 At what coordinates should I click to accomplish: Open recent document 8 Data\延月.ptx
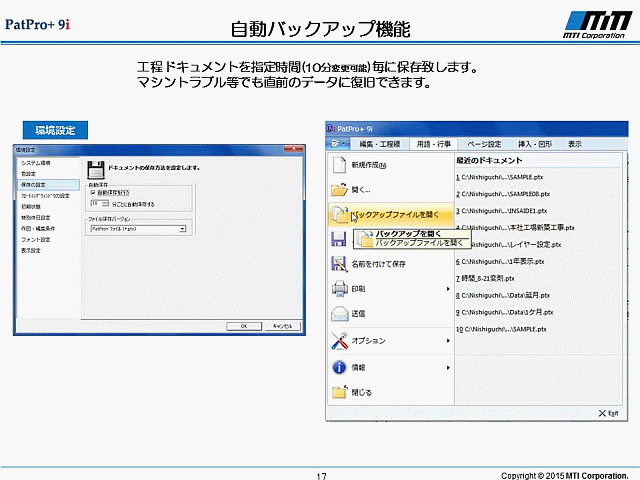[x=503, y=295]
